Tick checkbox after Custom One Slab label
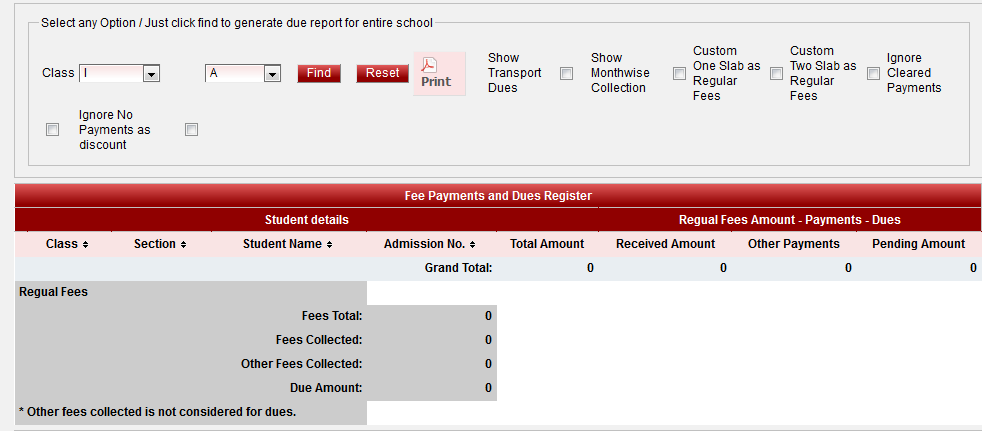 [776, 74]
